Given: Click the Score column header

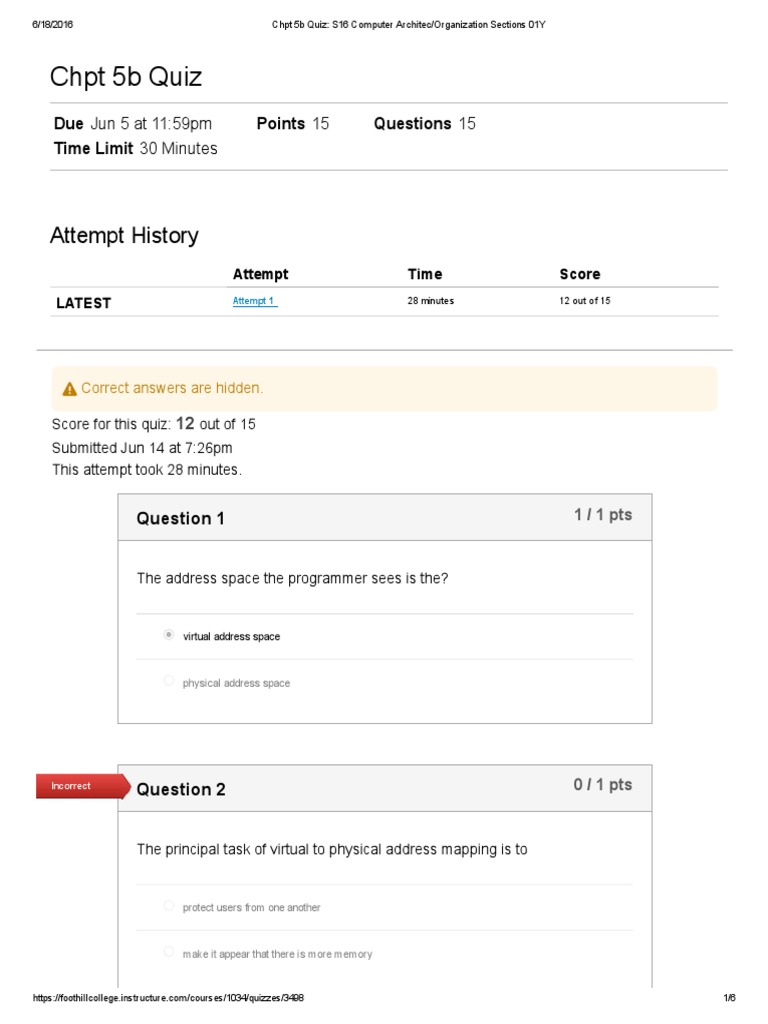Looking at the screenshot, I should coord(580,274).
